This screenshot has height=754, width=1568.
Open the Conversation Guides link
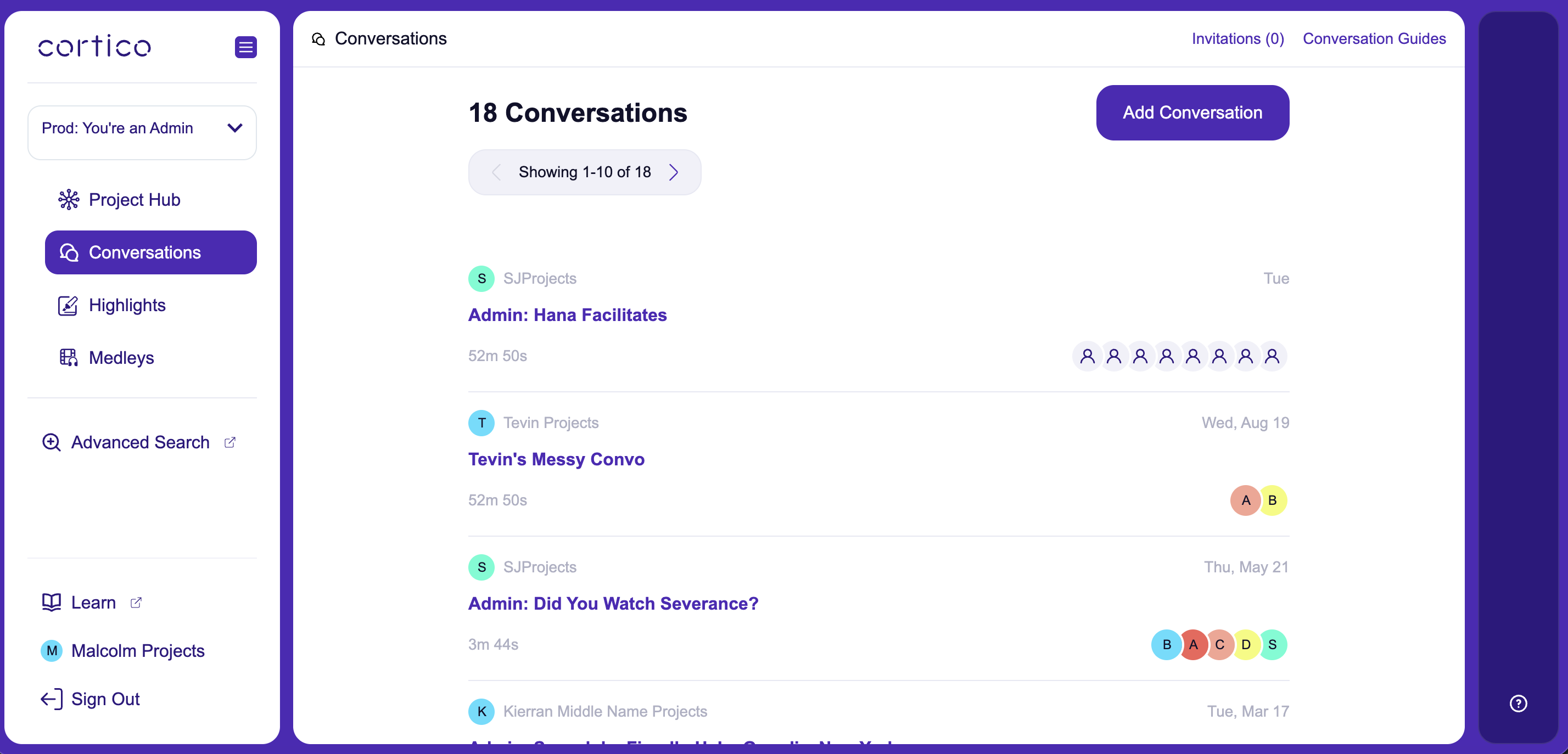pyautogui.click(x=1374, y=39)
